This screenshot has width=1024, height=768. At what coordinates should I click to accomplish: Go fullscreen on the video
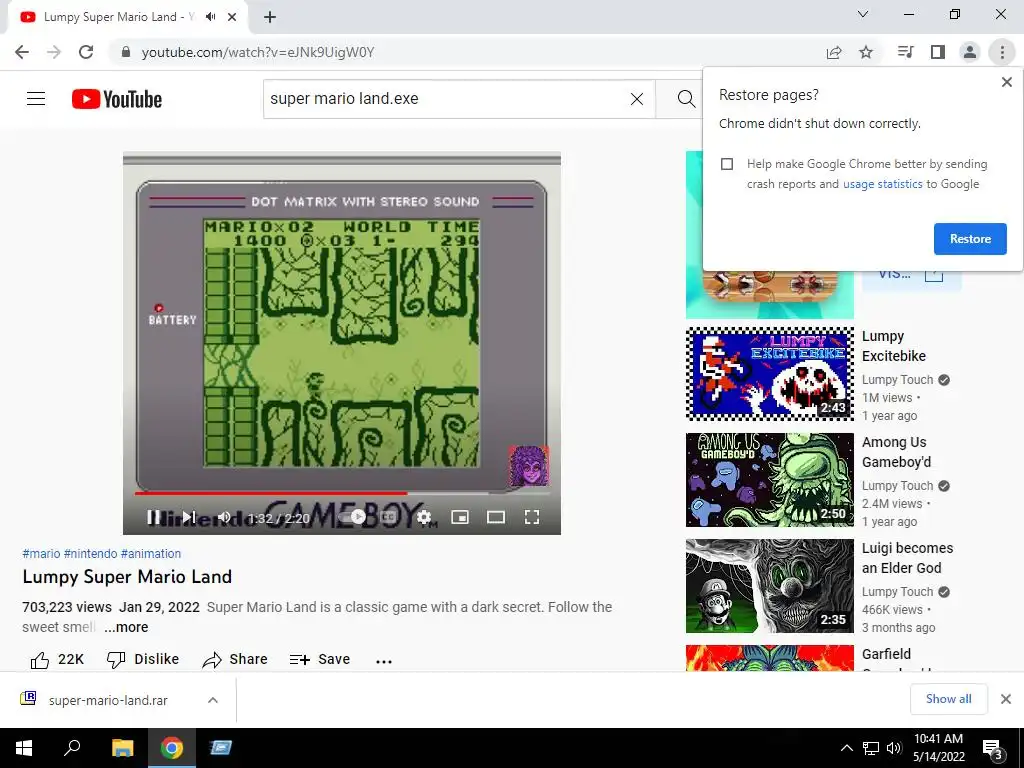tap(532, 517)
